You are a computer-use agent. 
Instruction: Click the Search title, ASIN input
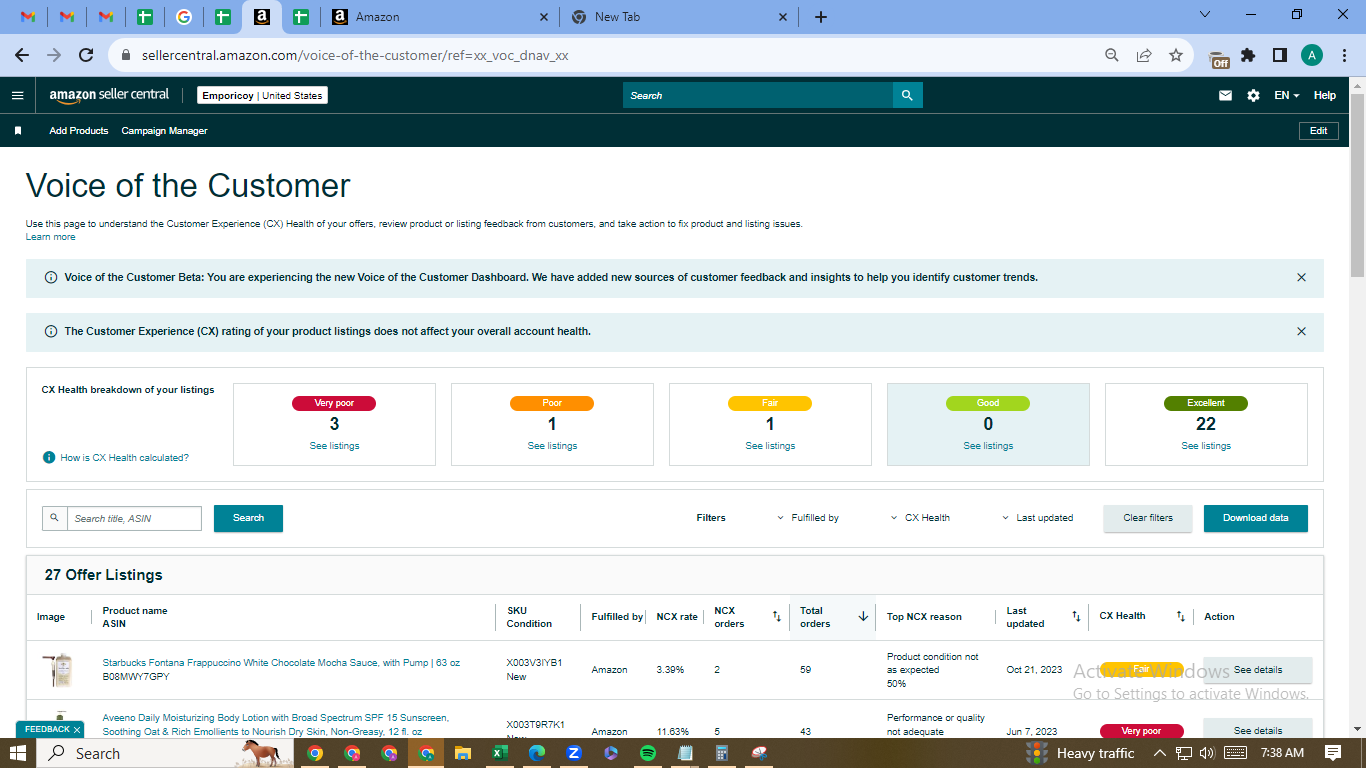tap(134, 518)
